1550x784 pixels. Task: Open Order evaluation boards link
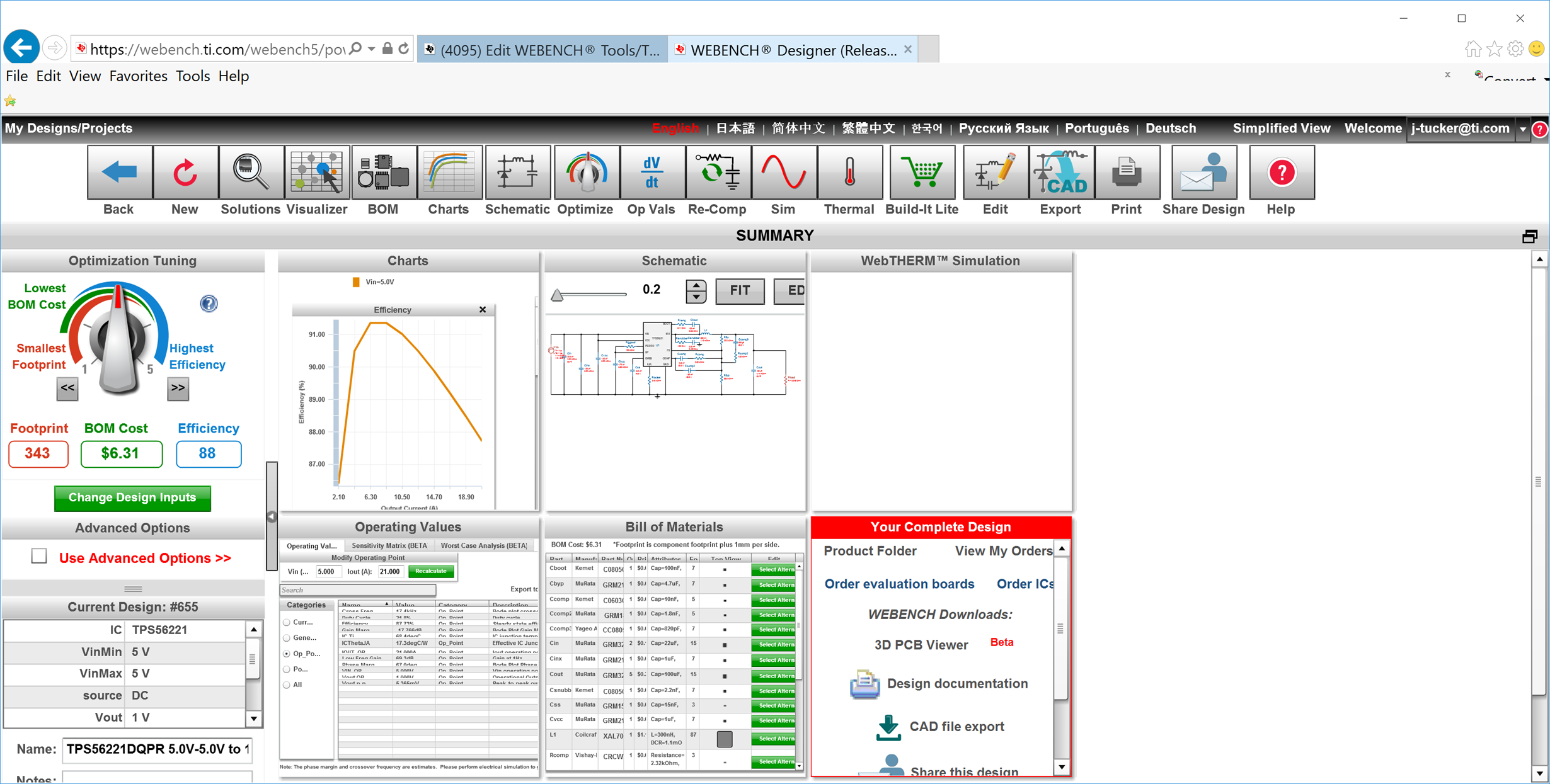pyautogui.click(x=899, y=584)
